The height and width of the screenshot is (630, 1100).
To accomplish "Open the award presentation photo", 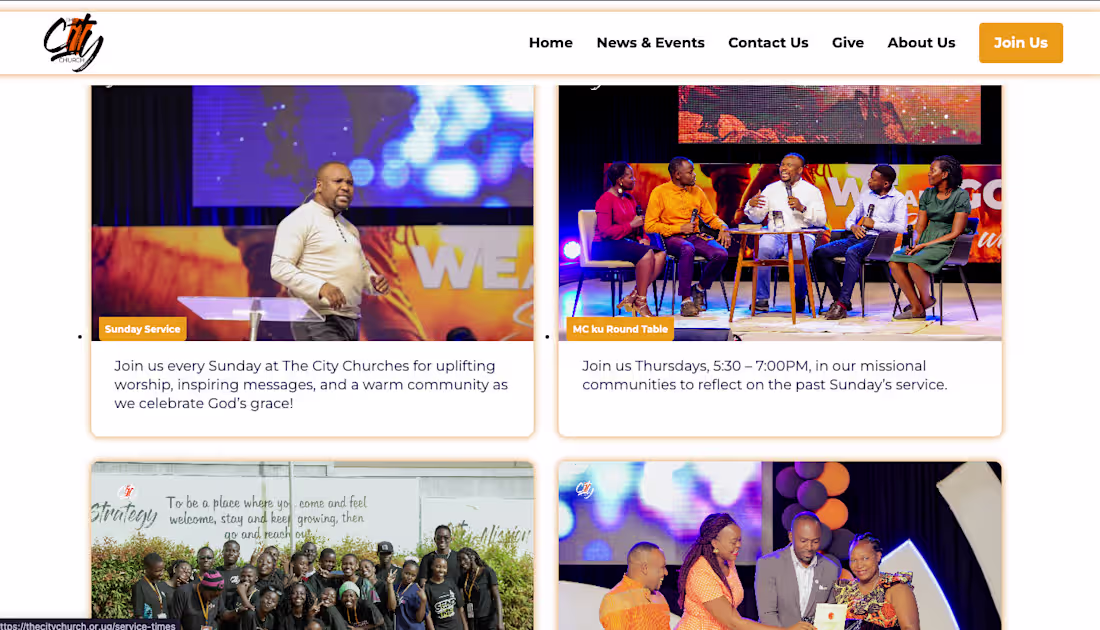I will [x=780, y=546].
